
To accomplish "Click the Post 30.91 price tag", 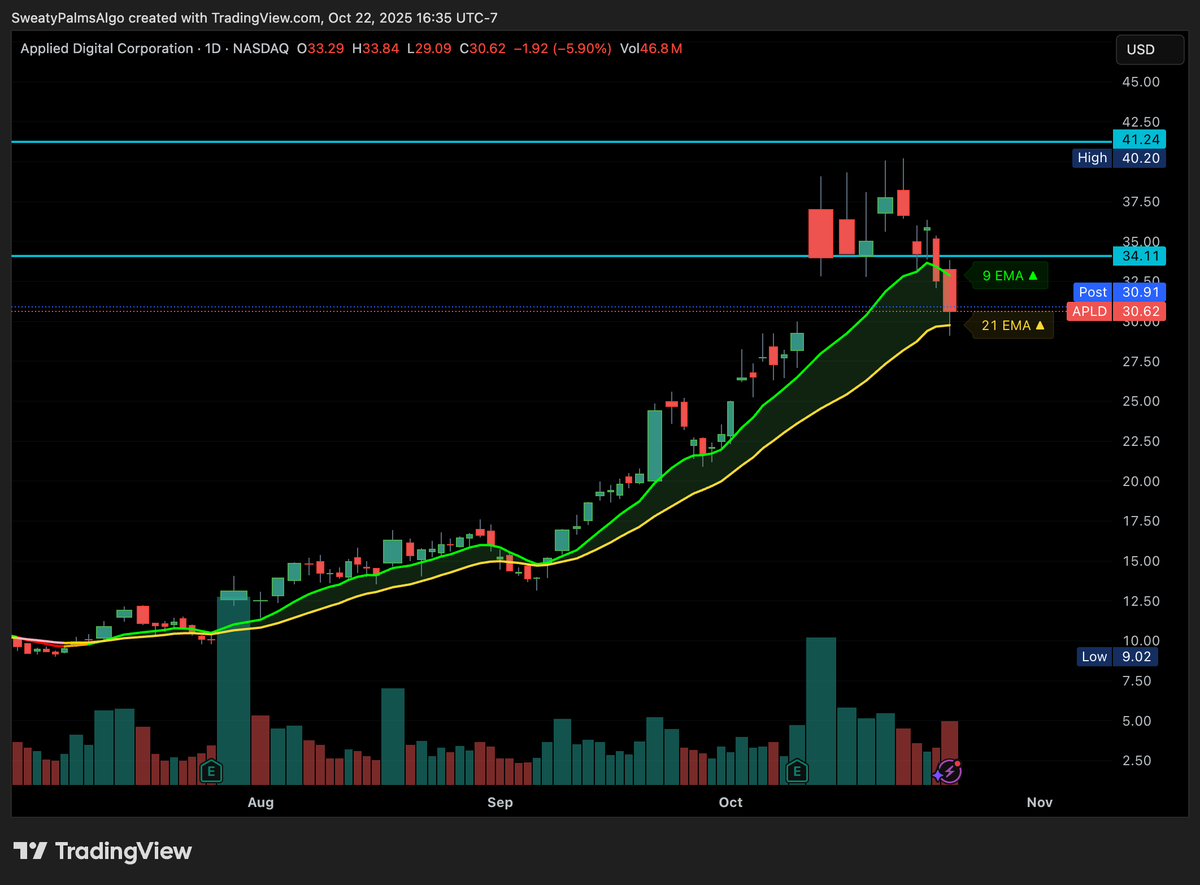I will pyautogui.click(x=1119, y=292).
